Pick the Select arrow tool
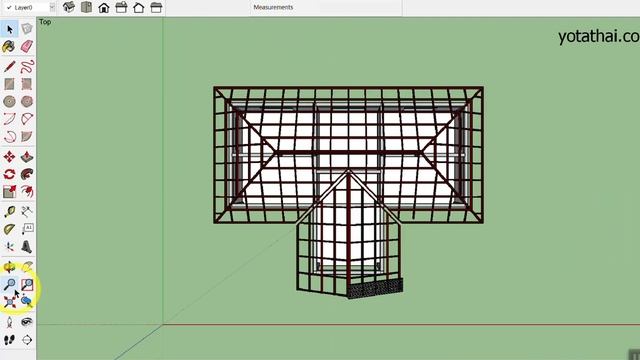The width and height of the screenshot is (640, 360). tap(9, 29)
